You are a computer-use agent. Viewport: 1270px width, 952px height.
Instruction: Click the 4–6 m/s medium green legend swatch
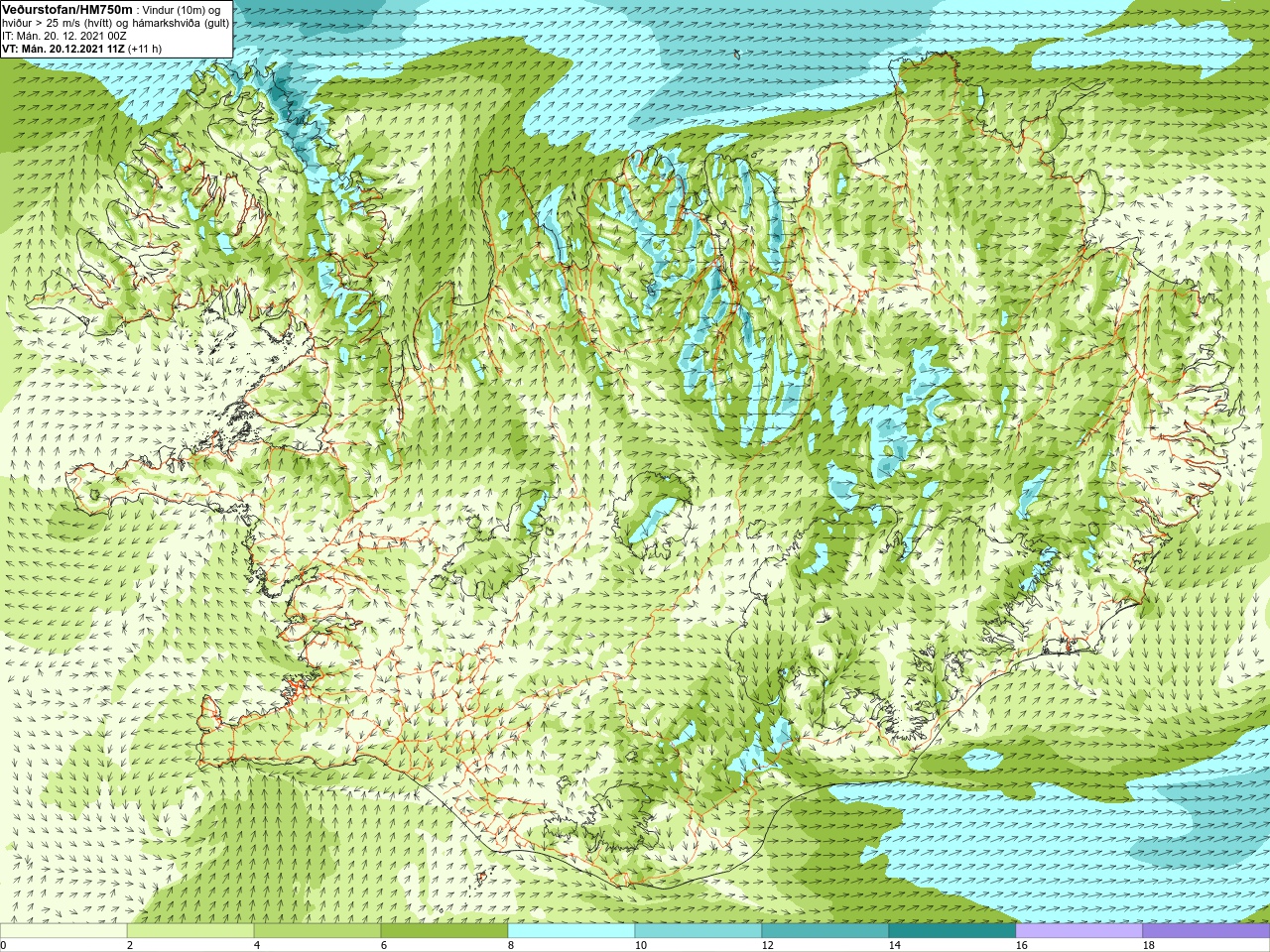(x=317, y=931)
